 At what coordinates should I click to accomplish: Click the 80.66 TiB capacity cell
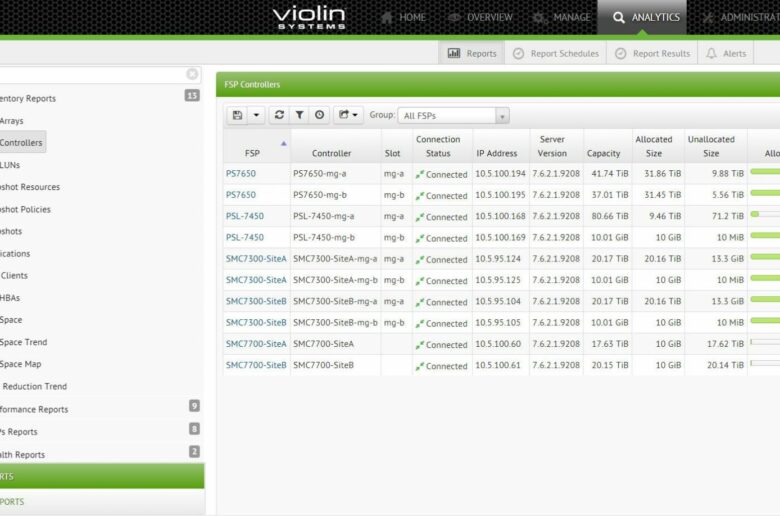610,216
